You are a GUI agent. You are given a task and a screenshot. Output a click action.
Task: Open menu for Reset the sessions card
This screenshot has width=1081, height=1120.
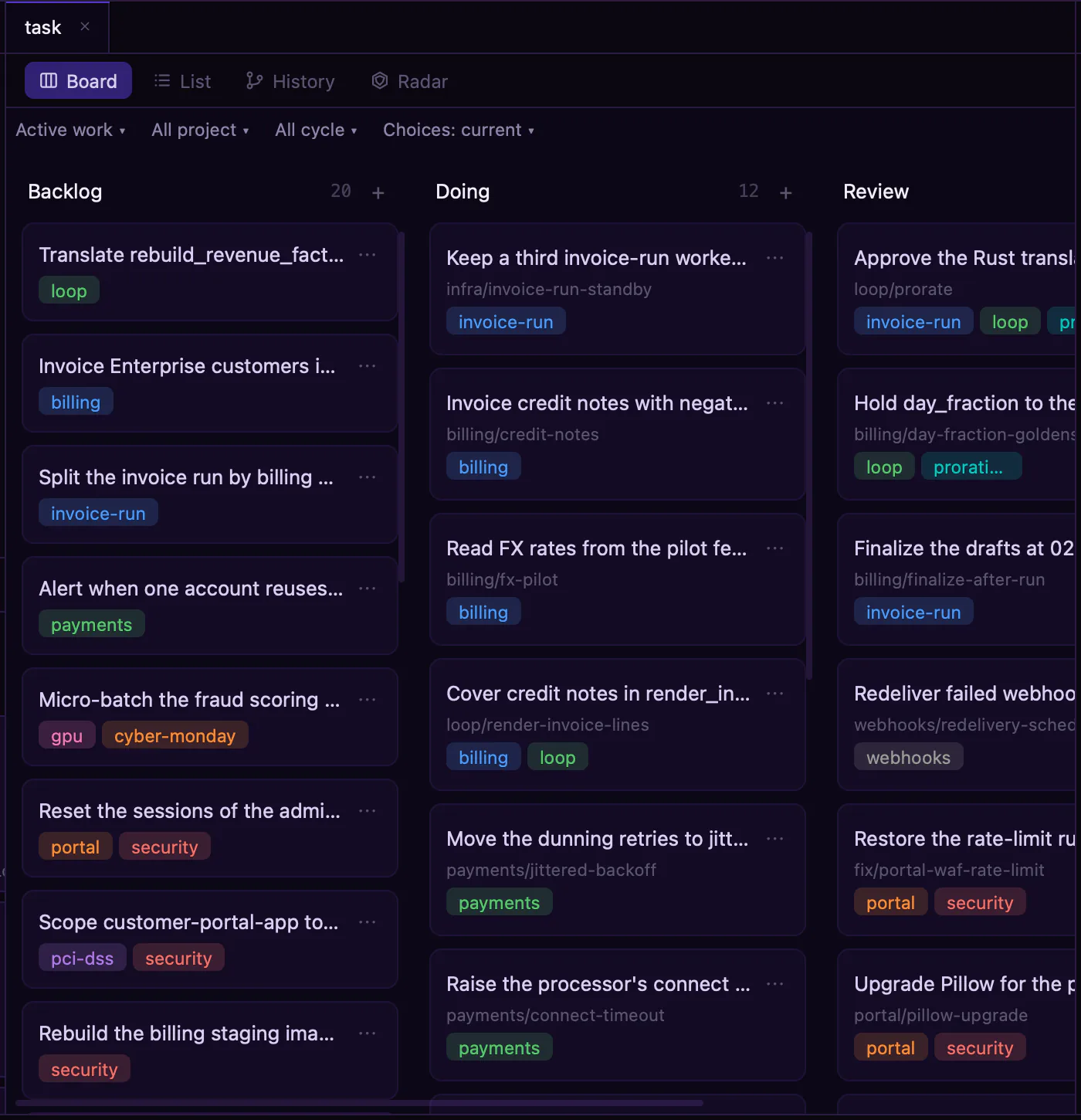[368, 811]
